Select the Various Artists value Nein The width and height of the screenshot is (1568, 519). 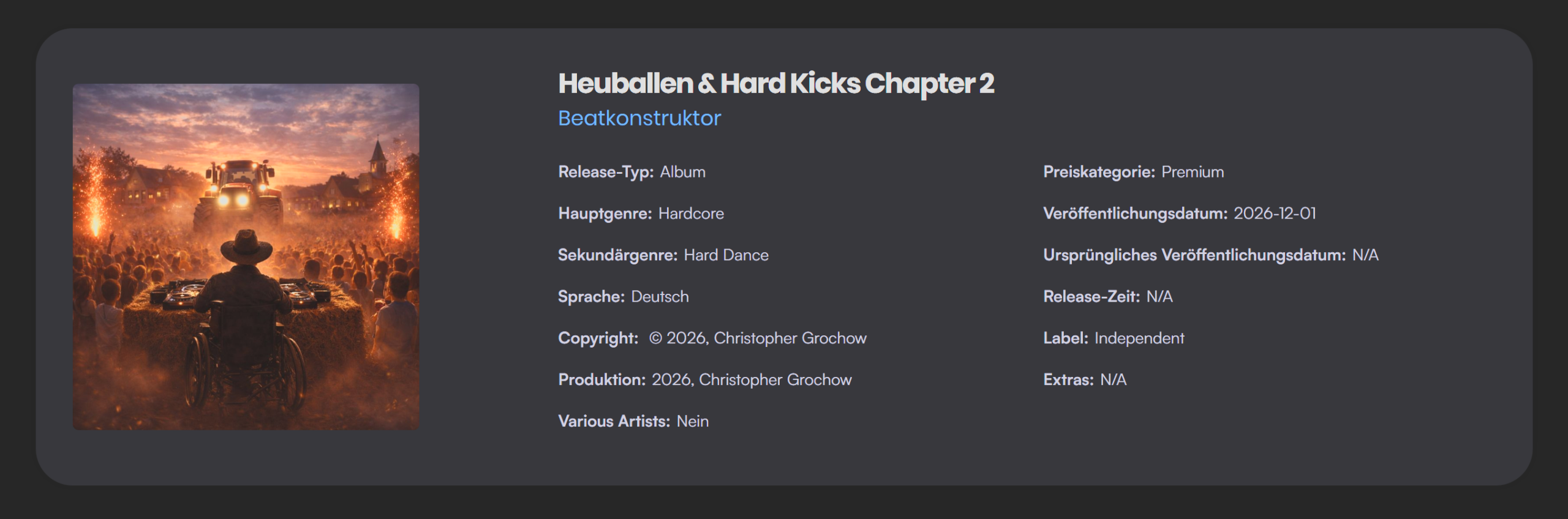pyautogui.click(x=692, y=422)
